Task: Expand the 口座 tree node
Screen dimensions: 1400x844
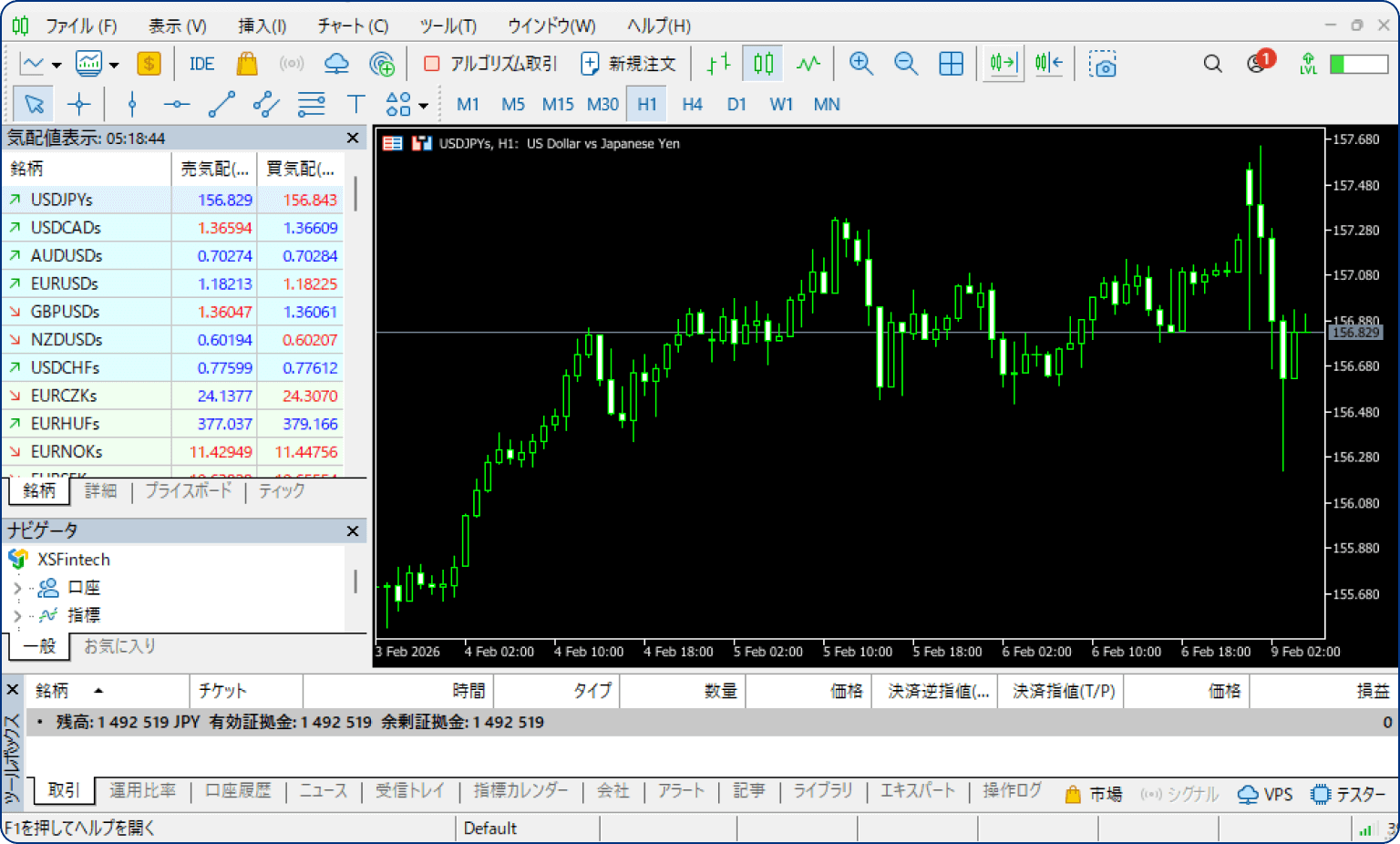Action: point(17,588)
